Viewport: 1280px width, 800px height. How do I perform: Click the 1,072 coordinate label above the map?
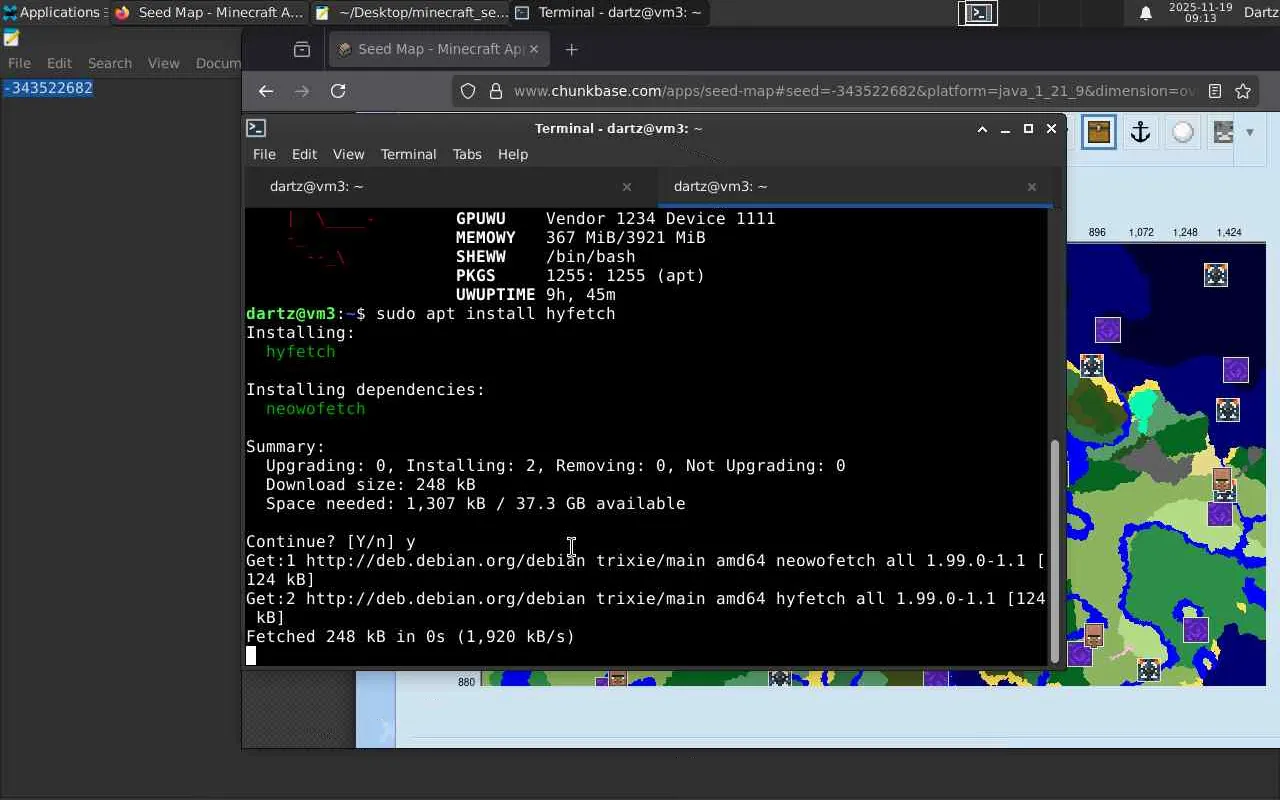pos(1141,232)
